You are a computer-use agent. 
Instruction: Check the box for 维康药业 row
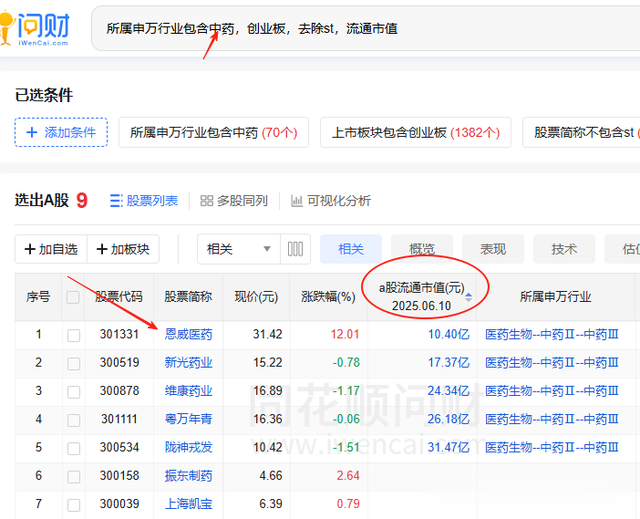coord(73,392)
